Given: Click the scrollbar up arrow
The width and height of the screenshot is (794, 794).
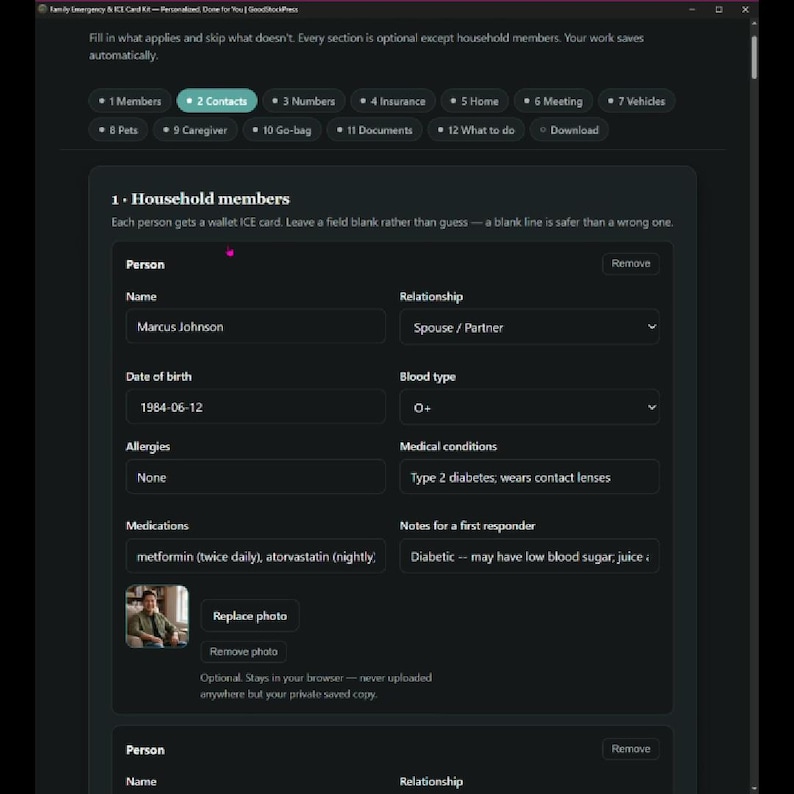Looking at the screenshot, I should click(x=754, y=23).
